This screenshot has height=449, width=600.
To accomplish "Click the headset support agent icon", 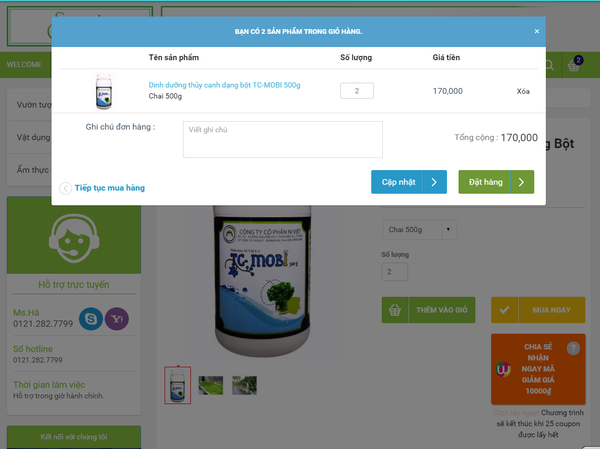I will point(74,238).
